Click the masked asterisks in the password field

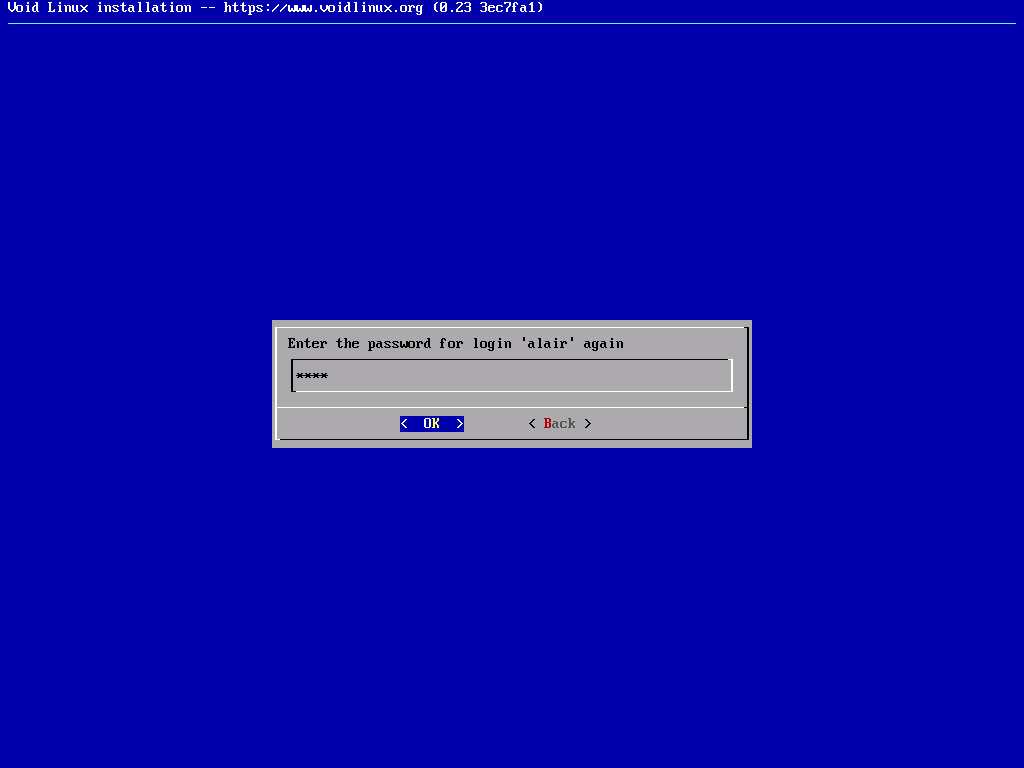click(x=312, y=376)
